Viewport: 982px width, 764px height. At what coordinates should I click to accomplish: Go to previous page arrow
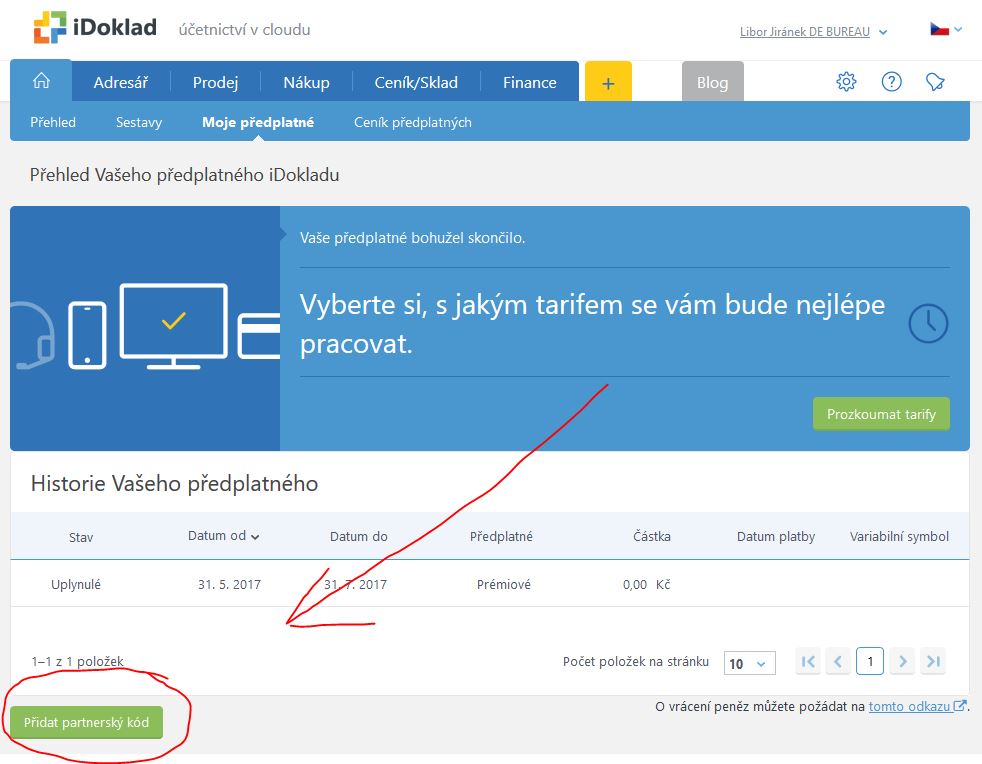coord(839,662)
